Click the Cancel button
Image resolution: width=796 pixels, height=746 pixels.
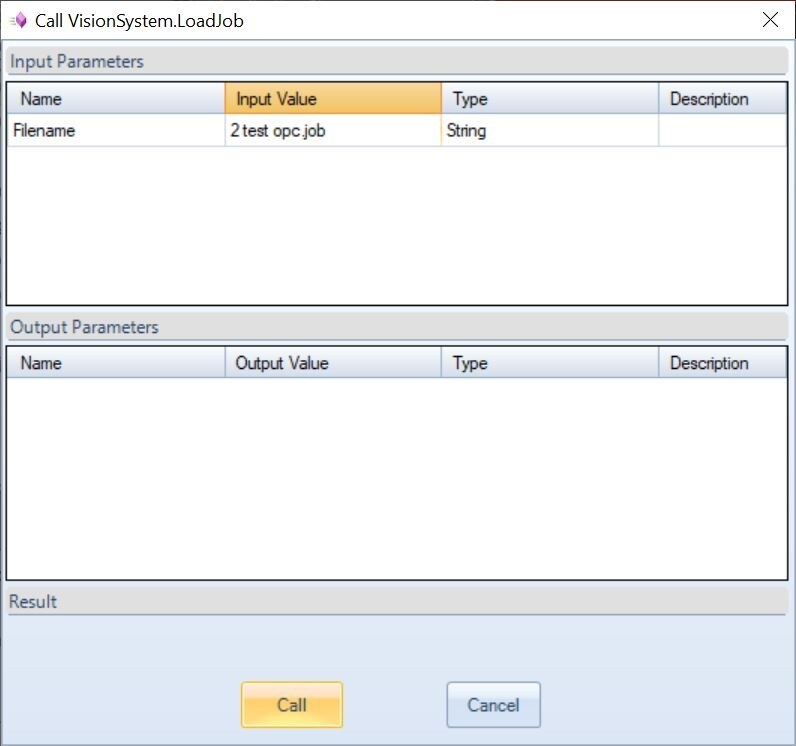(493, 705)
